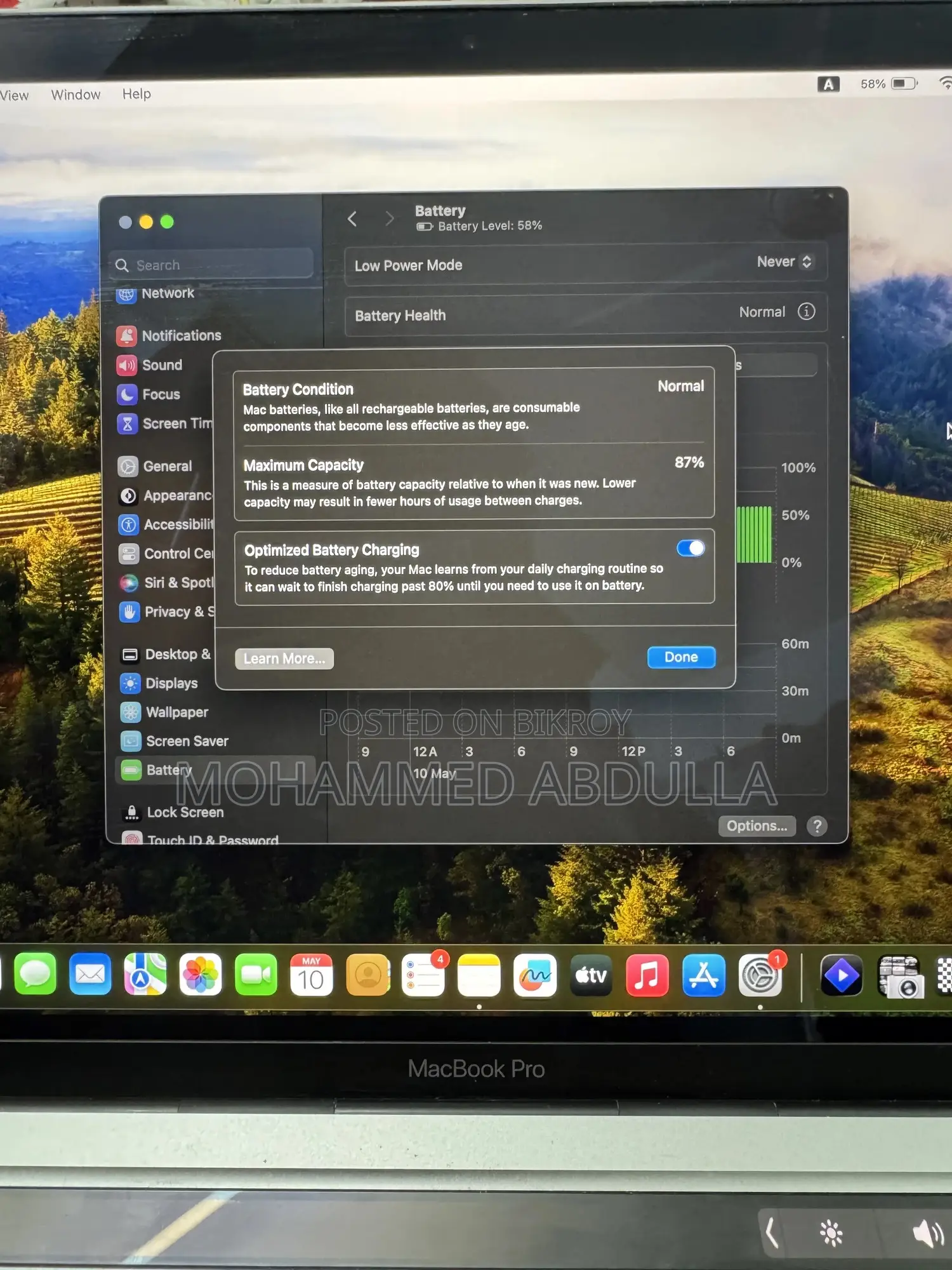Open Reminders with badge 4
952x1270 pixels.
click(x=423, y=975)
